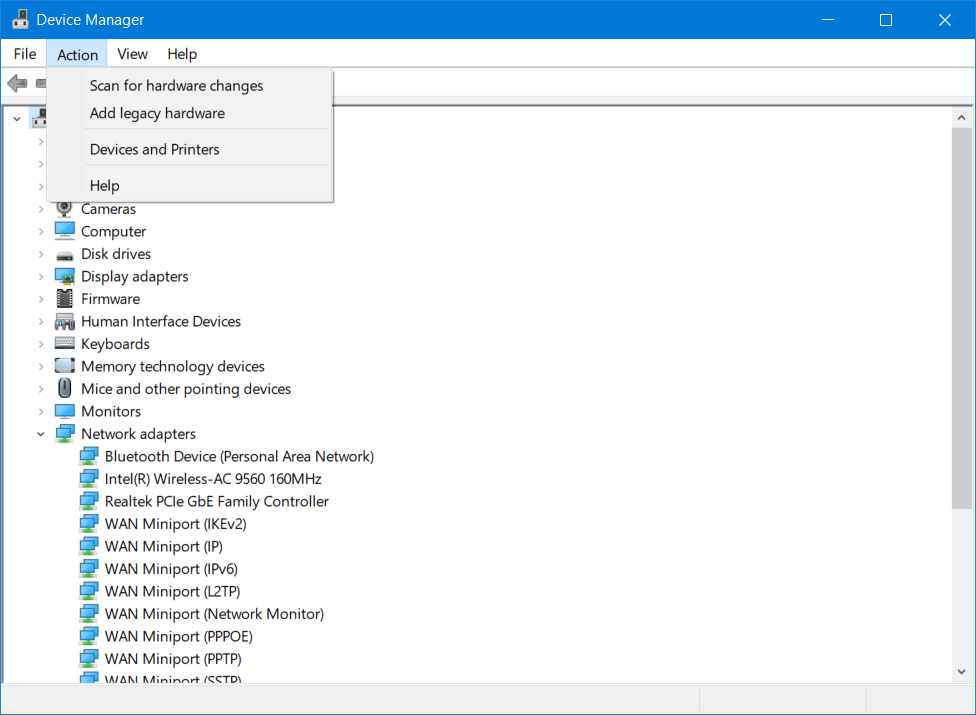Open the Help menu in menu bar
This screenshot has width=976, height=715.
[x=182, y=54]
